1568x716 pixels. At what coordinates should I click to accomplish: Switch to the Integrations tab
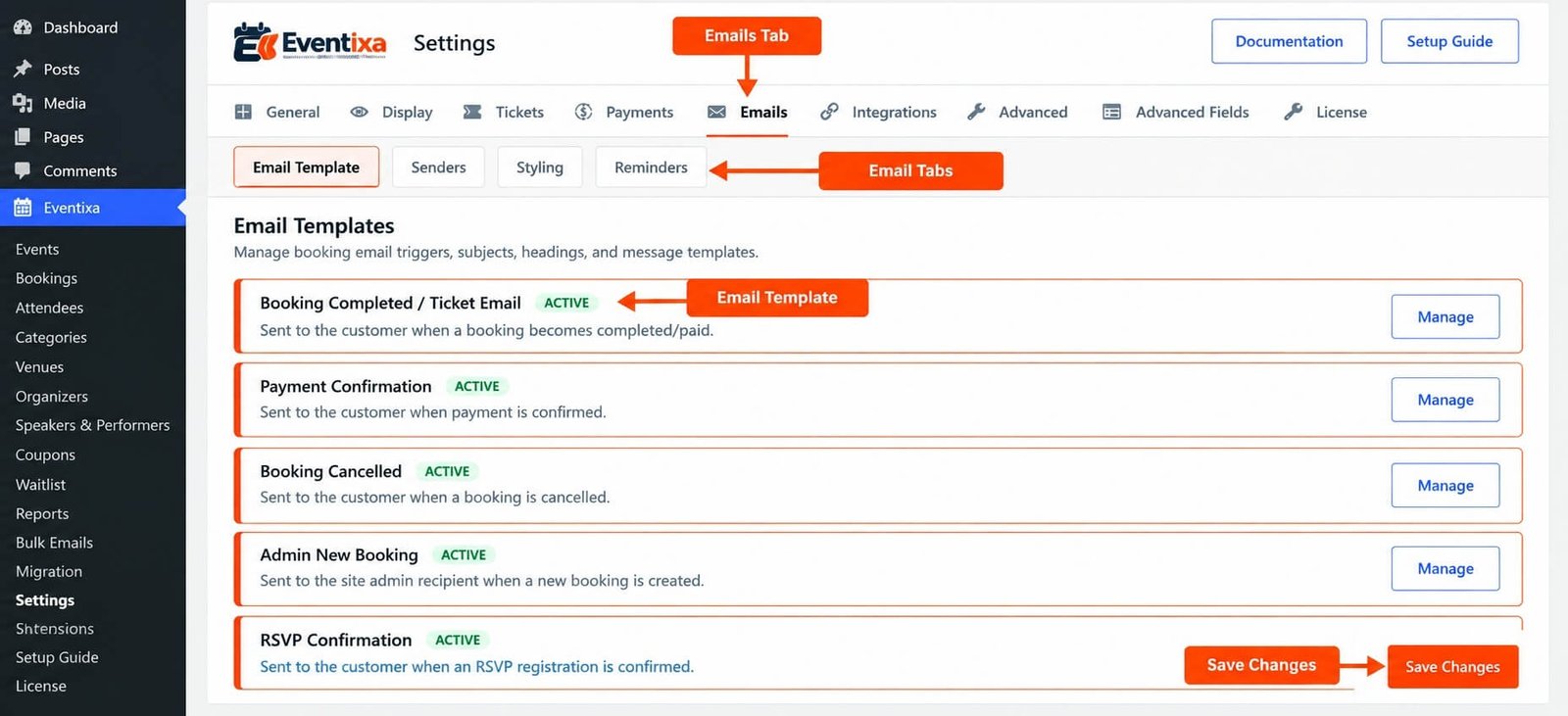click(x=878, y=112)
